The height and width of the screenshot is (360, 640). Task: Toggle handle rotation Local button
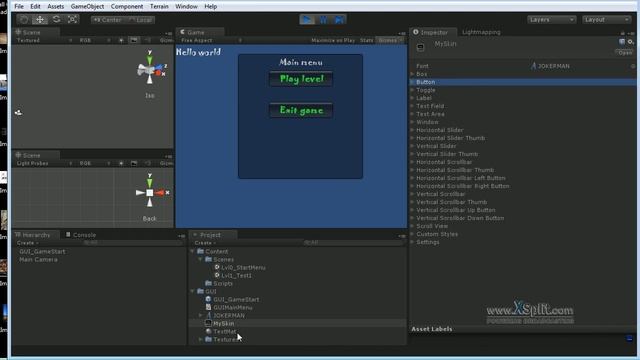click(139, 20)
